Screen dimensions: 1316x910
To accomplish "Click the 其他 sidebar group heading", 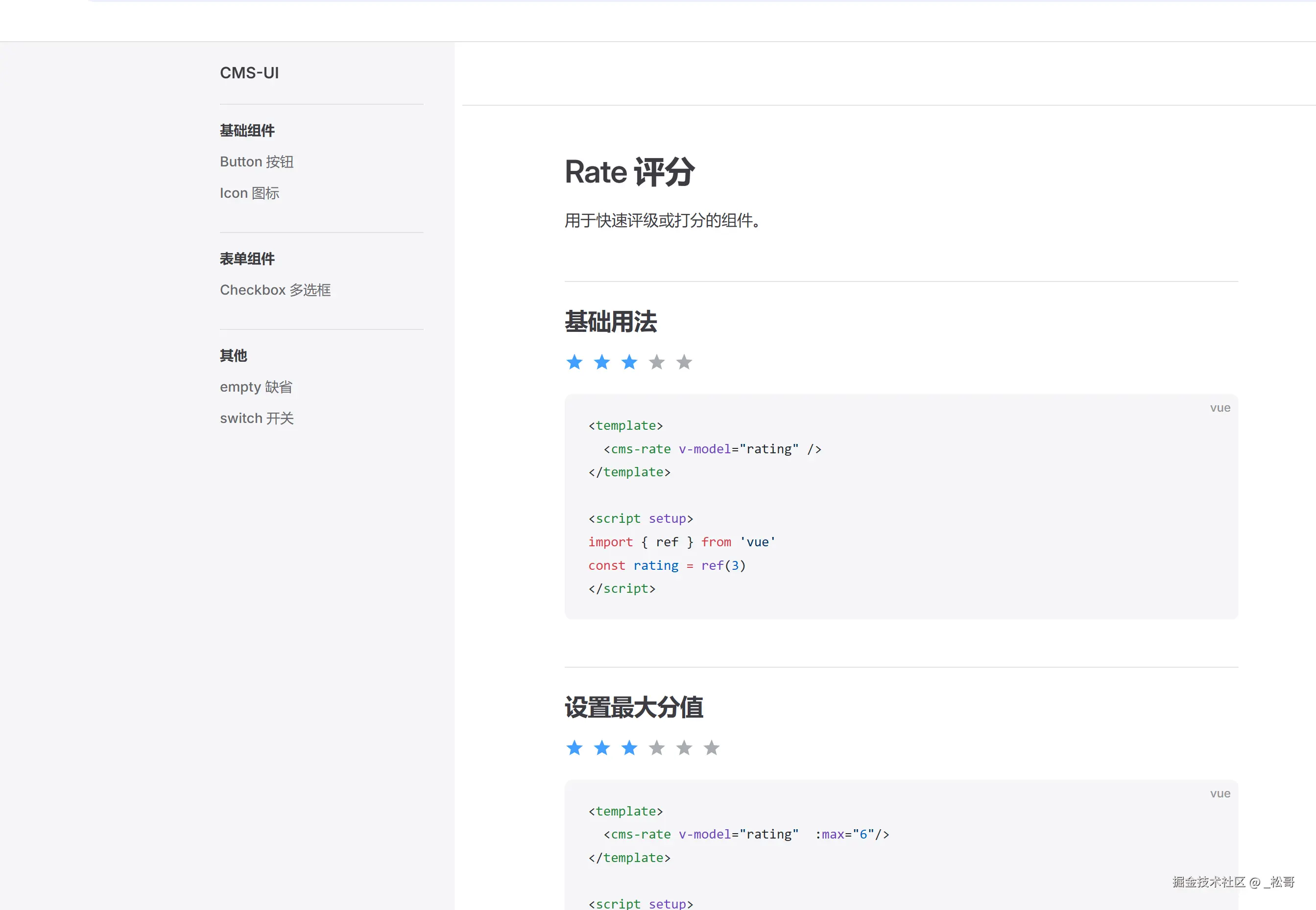I will 233,356.
